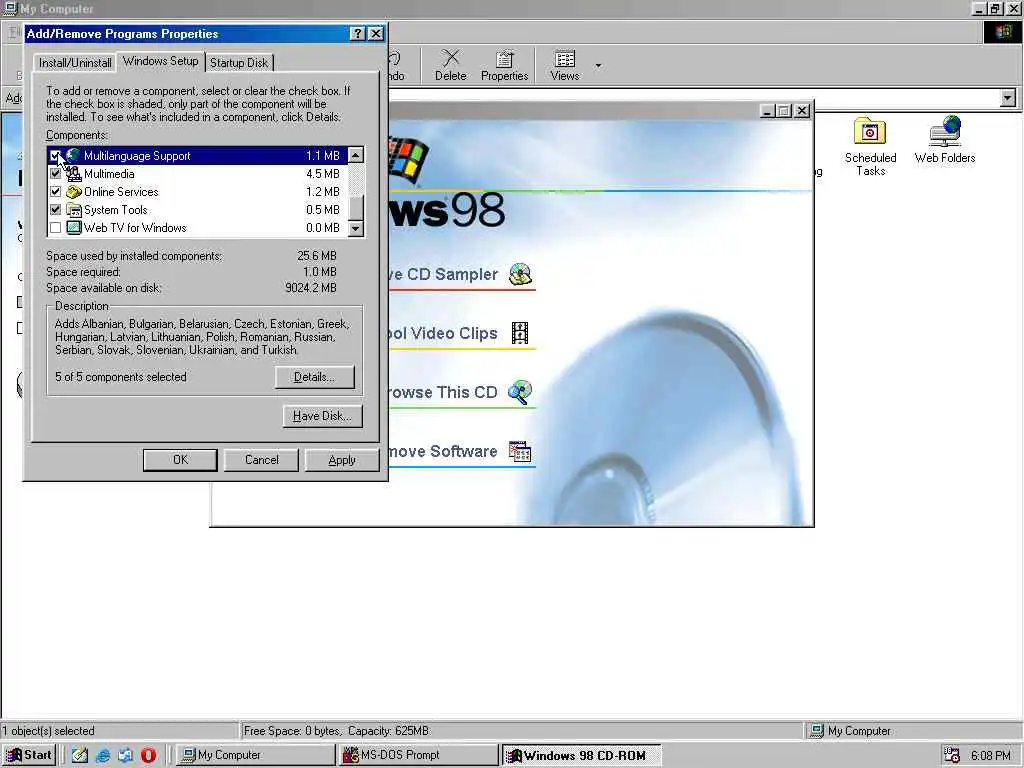Click the first Quick Launch notepad icon
The width and height of the screenshot is (1024, 768).
80,756
